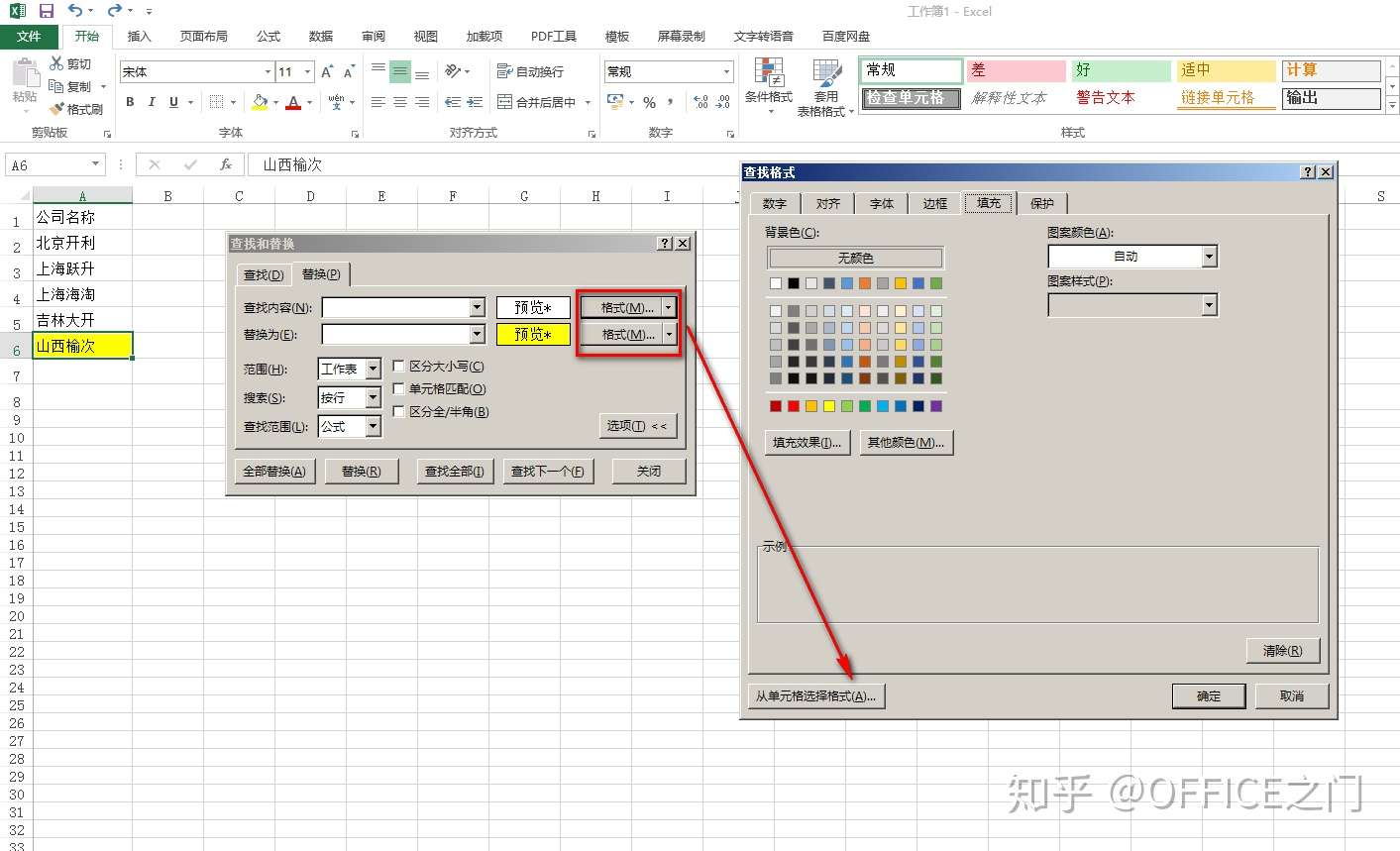The image size is (1400, 851).
Task: Expand the Name Box dropdown arrow
Action: 95,164
